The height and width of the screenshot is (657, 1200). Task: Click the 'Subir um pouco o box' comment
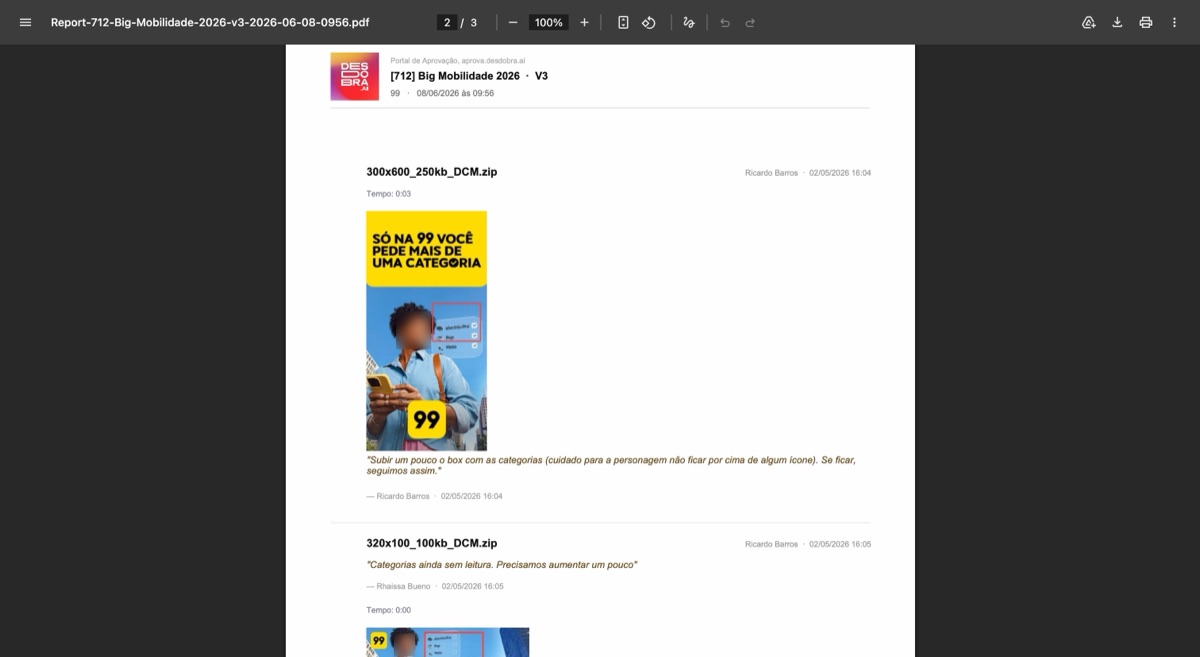point(611,465)
